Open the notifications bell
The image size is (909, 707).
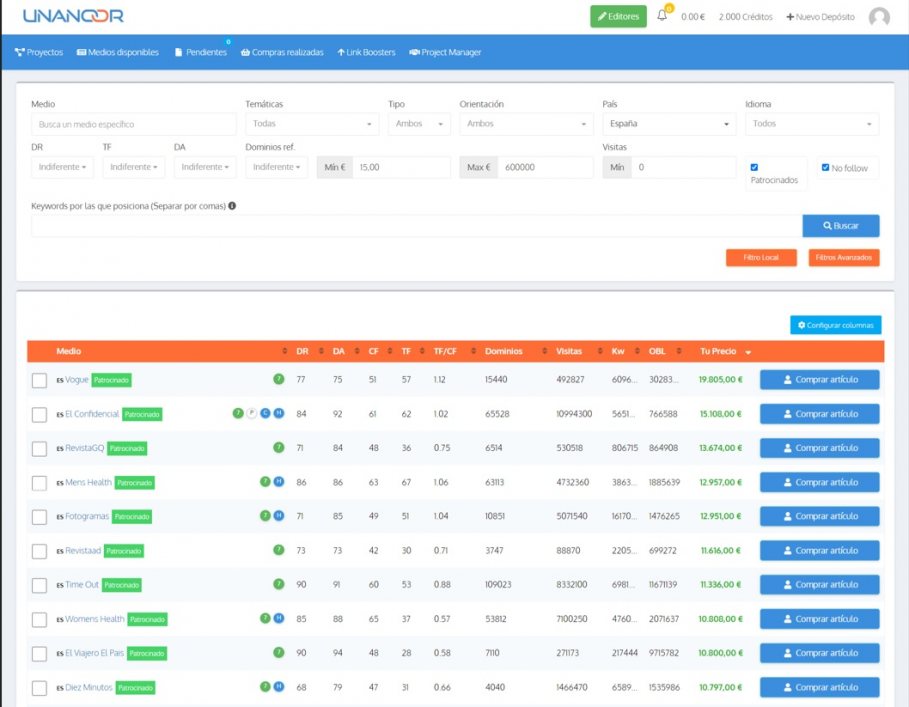662,16
